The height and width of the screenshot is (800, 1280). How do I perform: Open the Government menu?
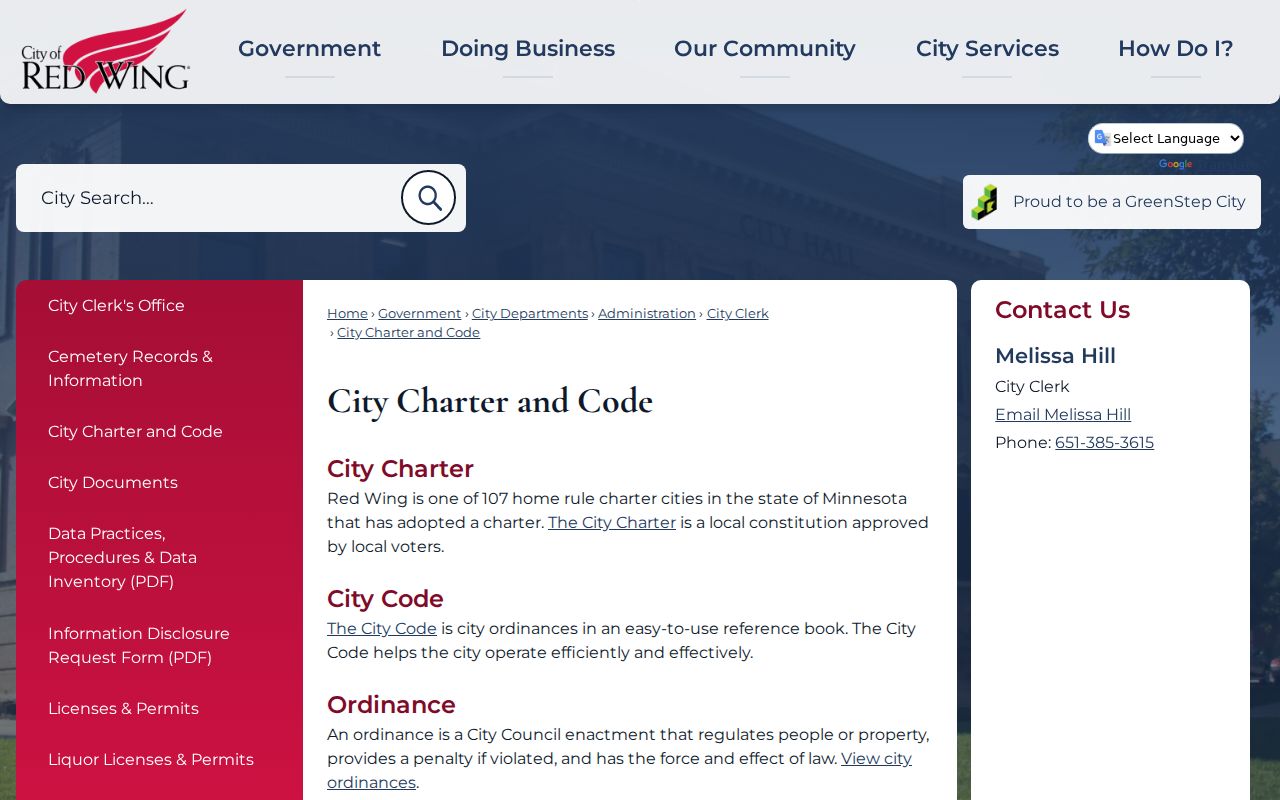309,49
